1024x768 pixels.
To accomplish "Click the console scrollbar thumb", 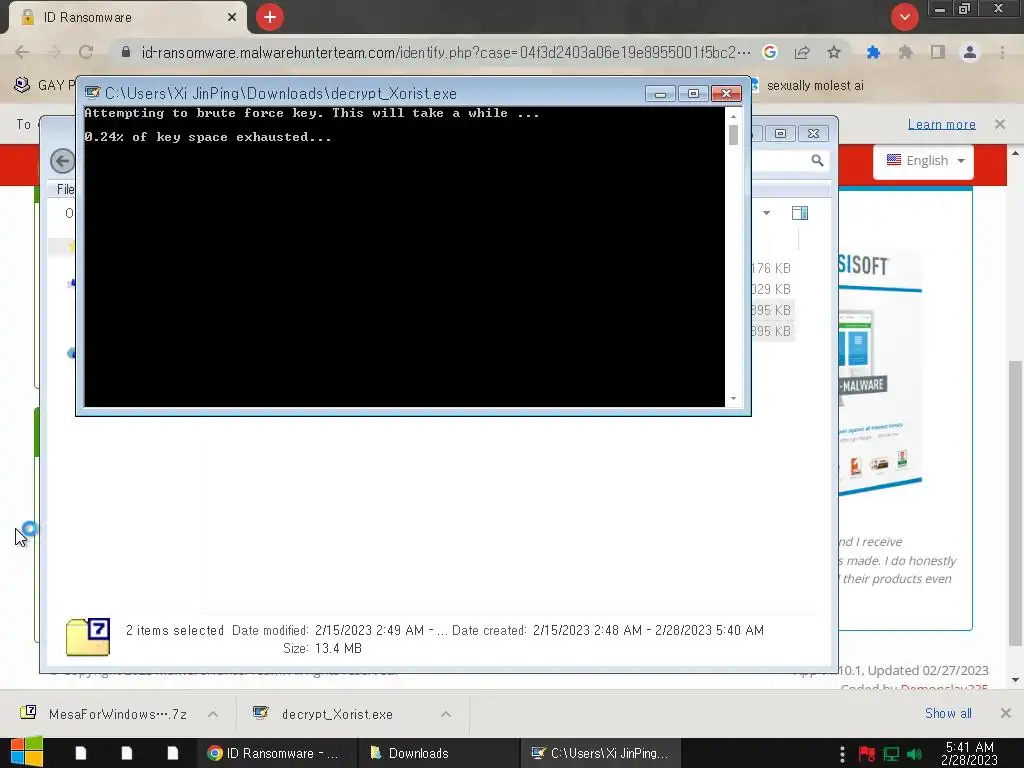I will (733, 135).
